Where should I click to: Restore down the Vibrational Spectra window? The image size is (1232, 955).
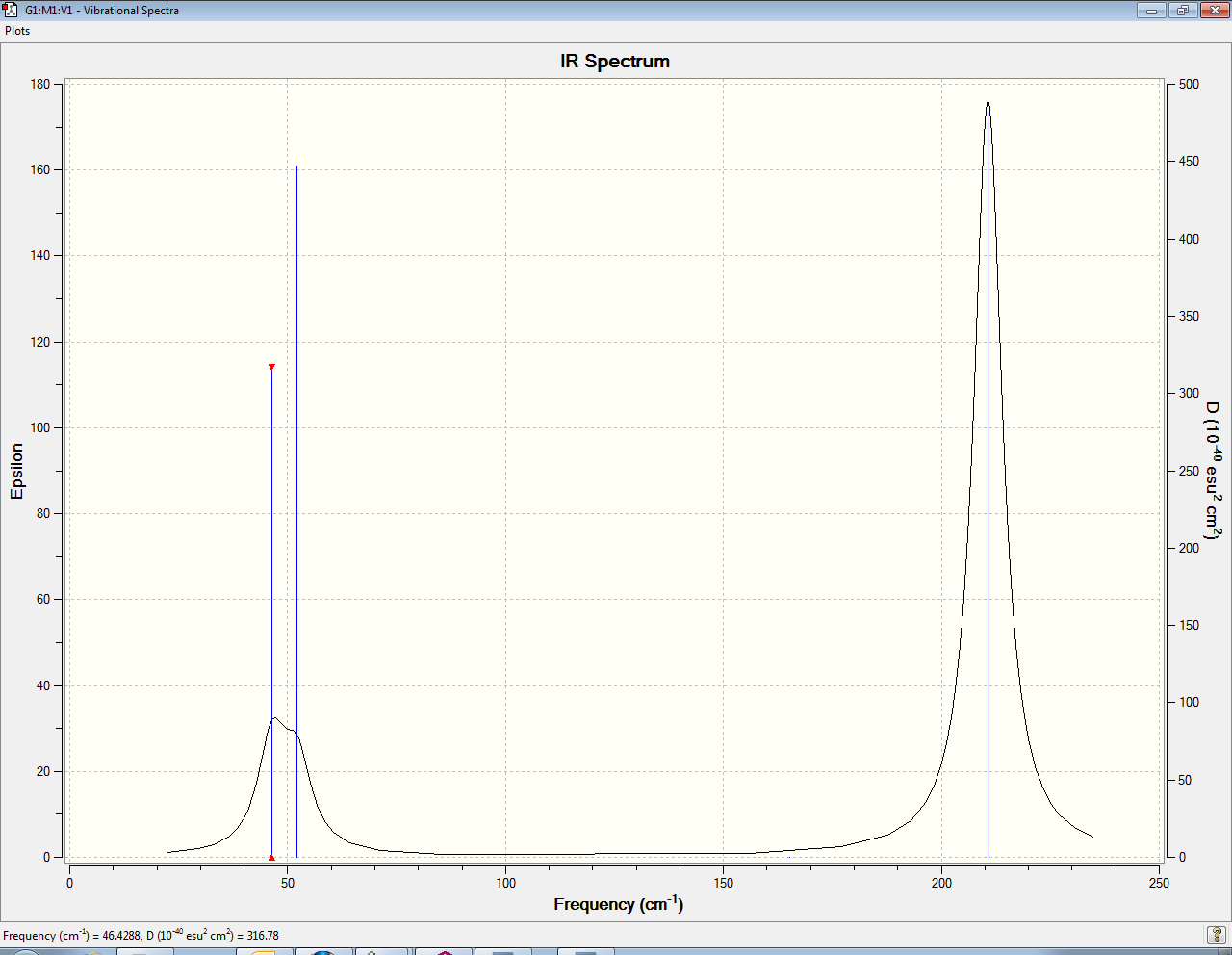[1181, 10]
